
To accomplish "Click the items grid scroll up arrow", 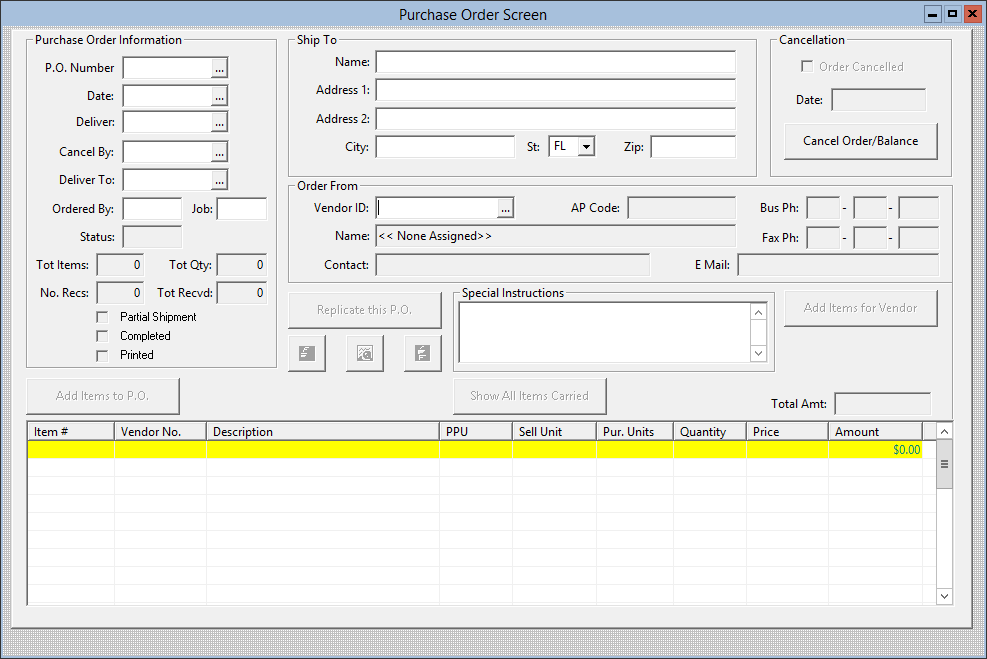I will click(944, 431).
